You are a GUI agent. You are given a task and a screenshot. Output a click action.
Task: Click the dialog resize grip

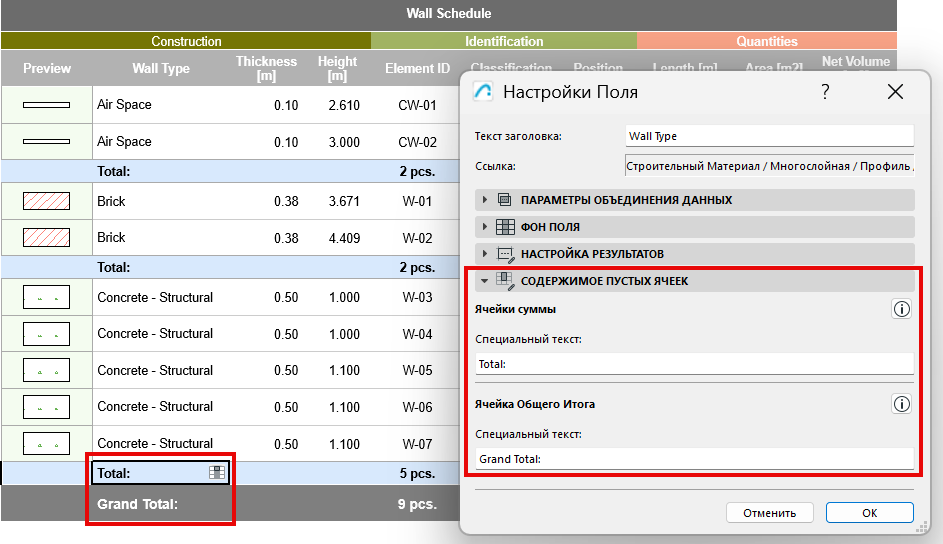[x=921, y=528]
